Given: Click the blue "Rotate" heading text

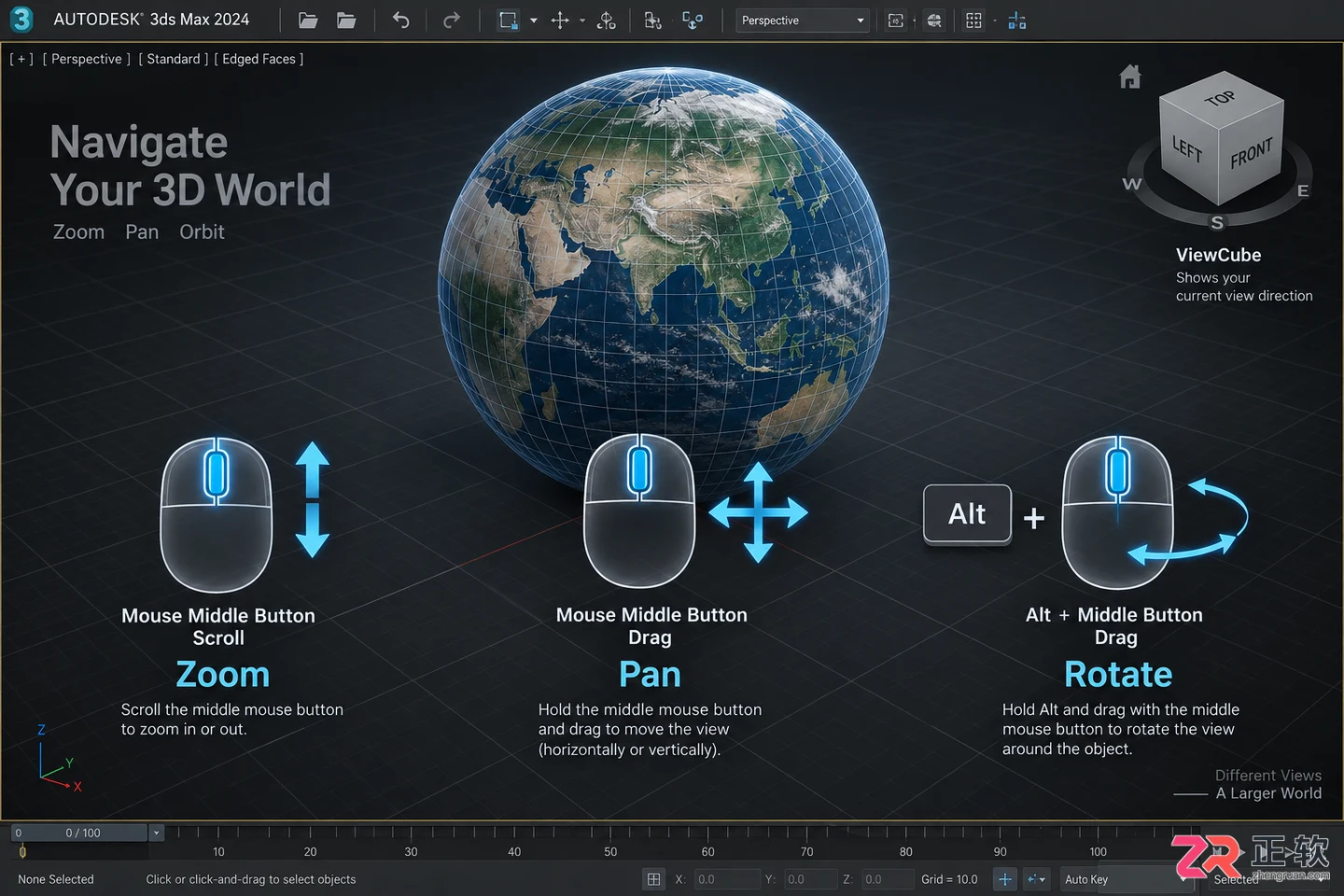Looking at the screenshot, I should tap(1118, 674).
